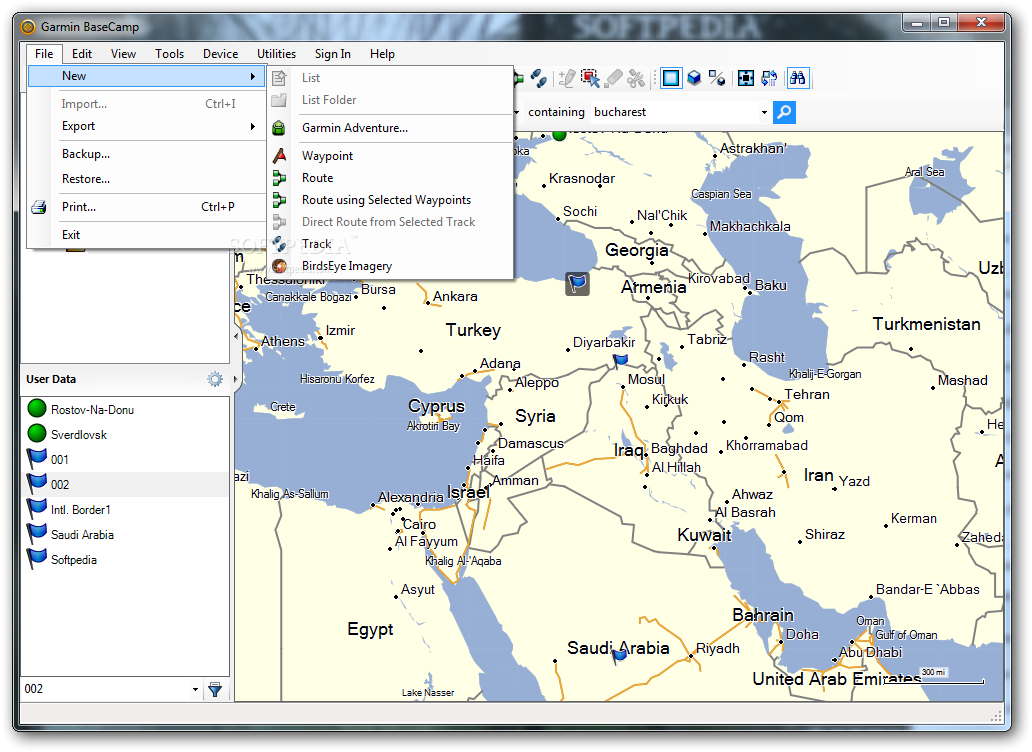Click the red Waypoint flag icon
Image resolution: width=1032 pixels, height=752 pixels.
[x=279, y=155]
